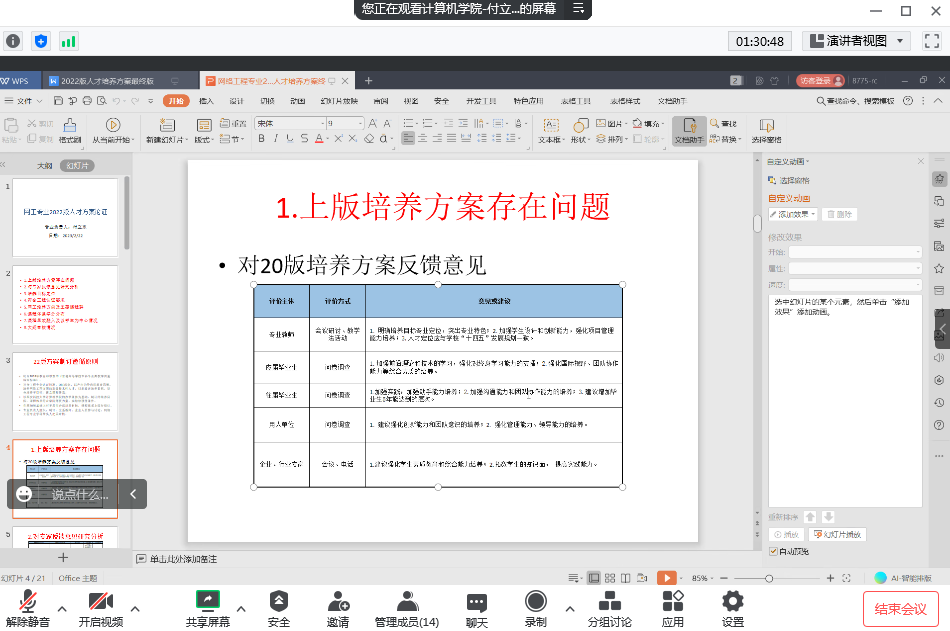Start recording with the 录制 icon
950x631 pixels.
click(536, 601)
